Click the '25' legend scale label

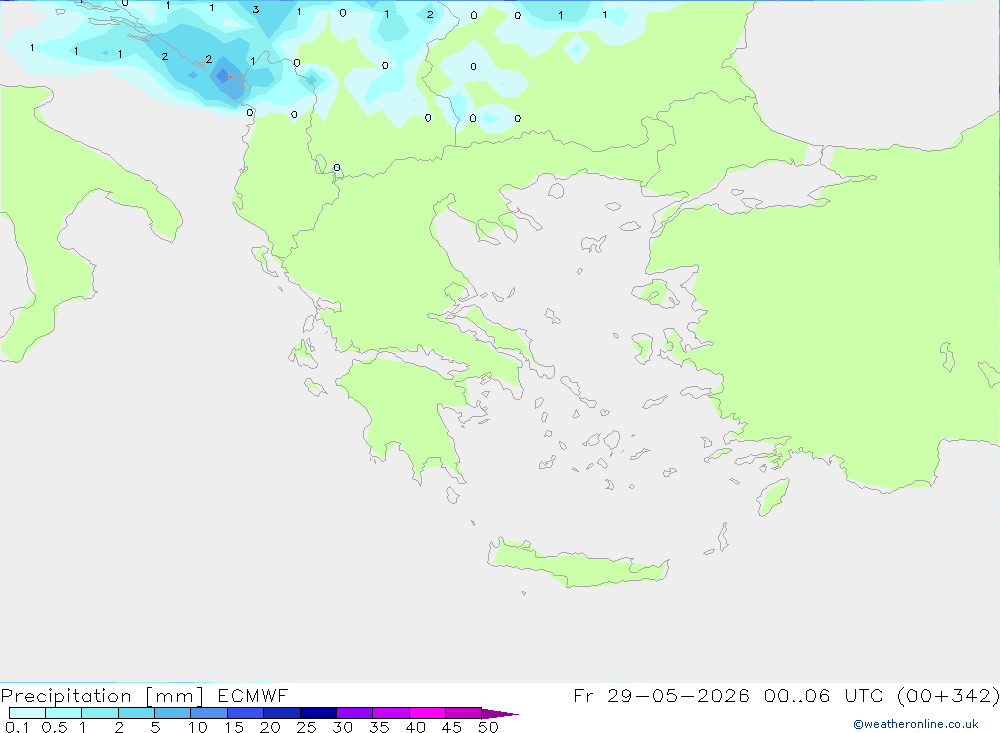point(306,727)
